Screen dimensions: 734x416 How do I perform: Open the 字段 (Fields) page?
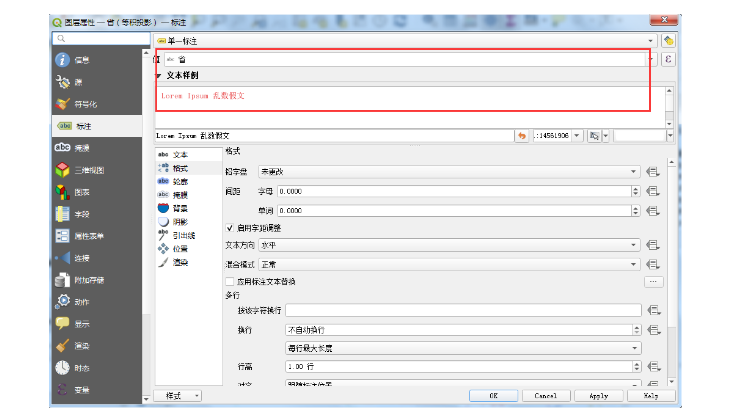tap(97, 214)
